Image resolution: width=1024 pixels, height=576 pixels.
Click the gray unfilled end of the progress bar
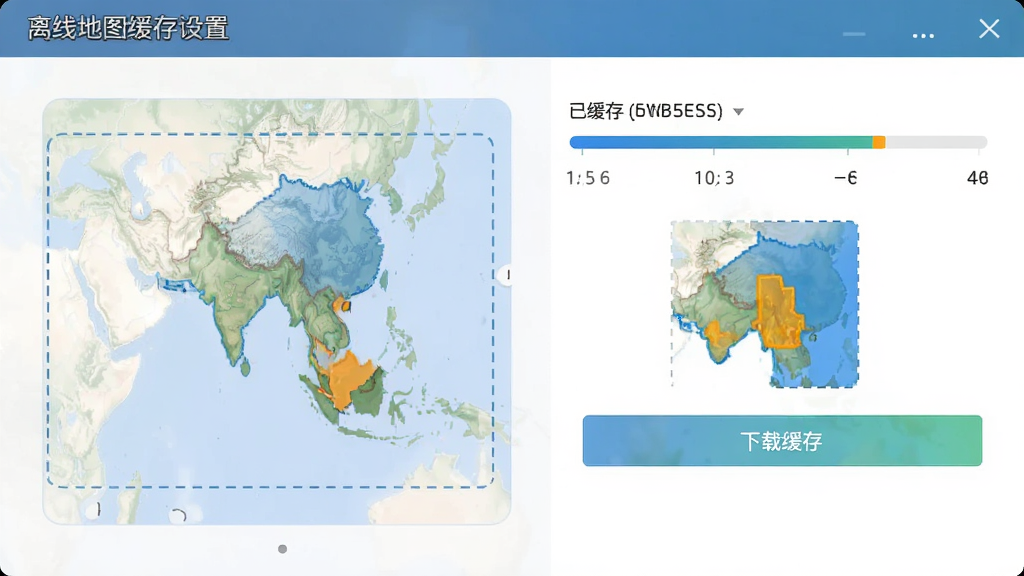click(936, 142)
